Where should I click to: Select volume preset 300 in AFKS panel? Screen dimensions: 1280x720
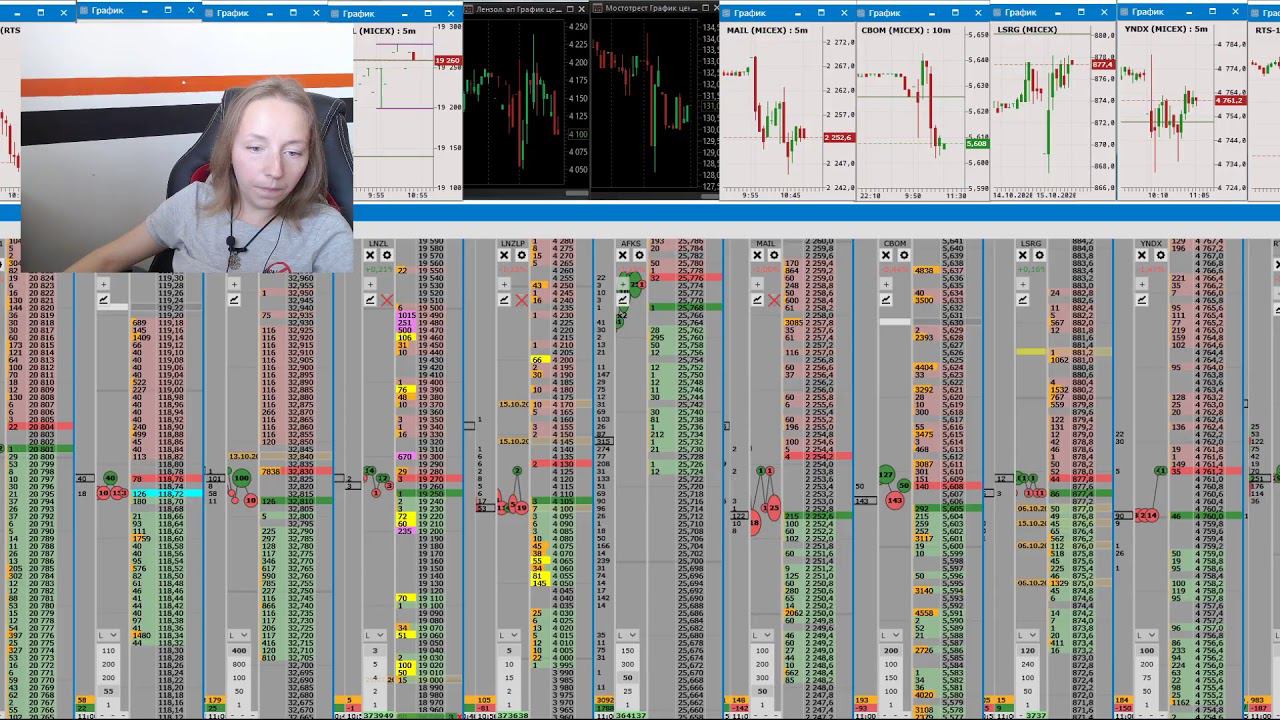[628, 664]
